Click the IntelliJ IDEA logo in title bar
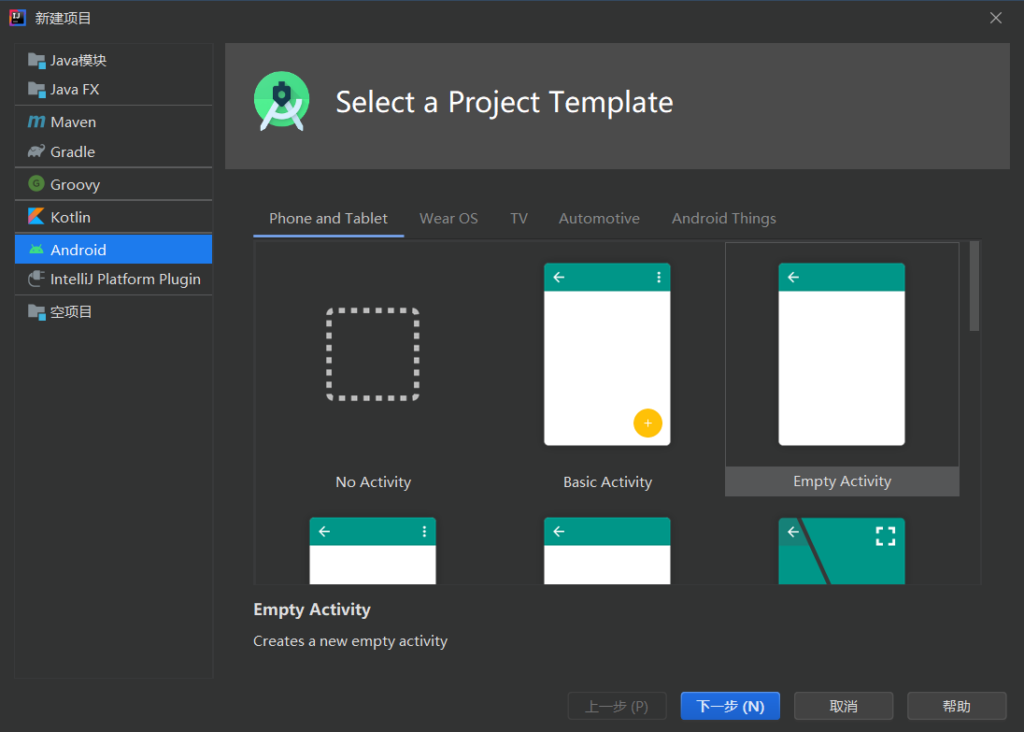This screenshot has width=1024, height=732. (x=17, y=18)
